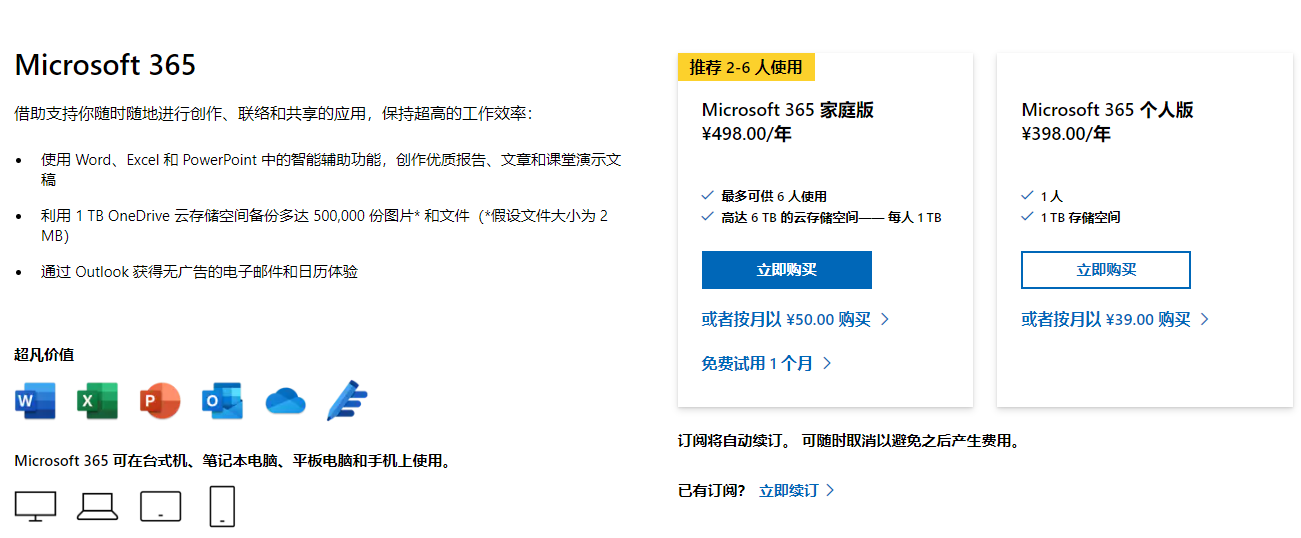Click the Word app icon
Screen dimensions: 1301x538
(35, 401)
